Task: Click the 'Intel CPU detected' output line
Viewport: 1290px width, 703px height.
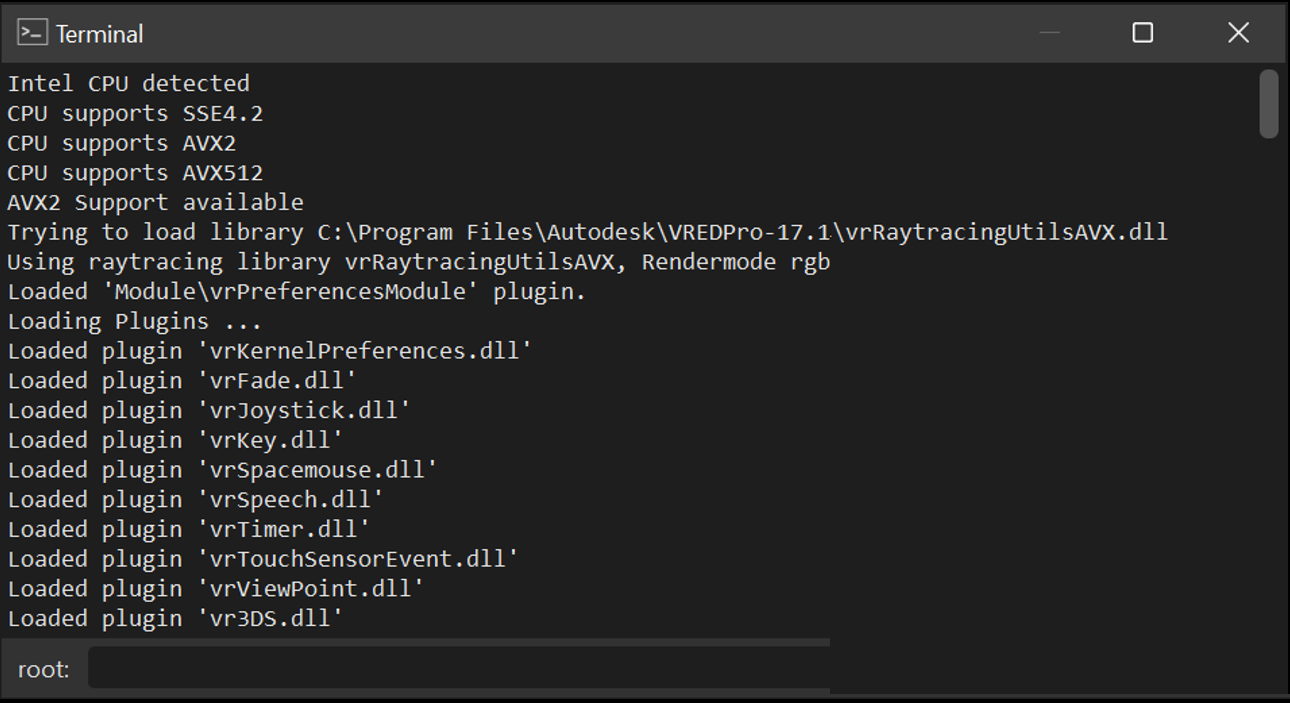Action: pos(128,83)
